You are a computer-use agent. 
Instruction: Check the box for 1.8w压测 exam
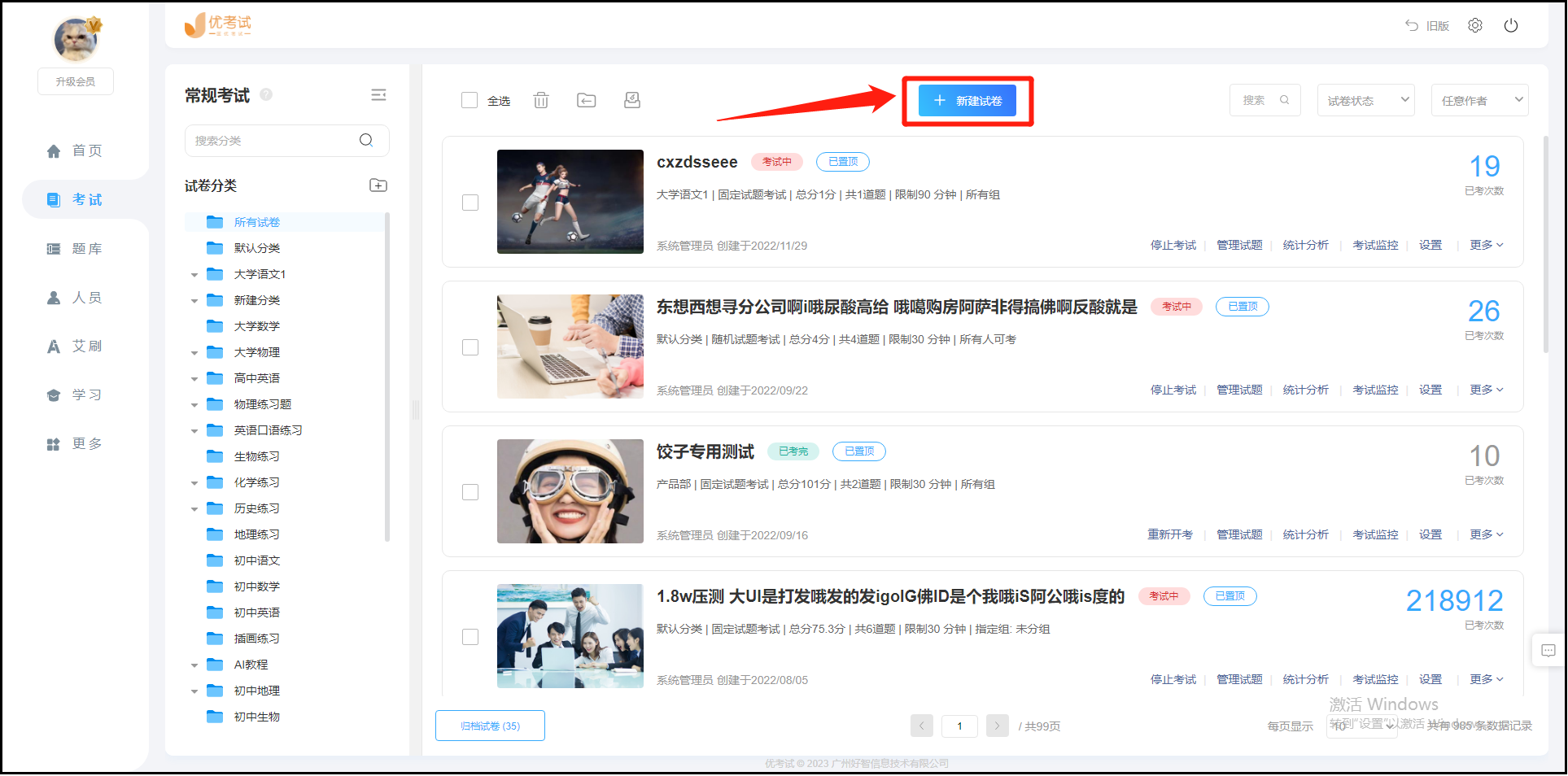470,637
